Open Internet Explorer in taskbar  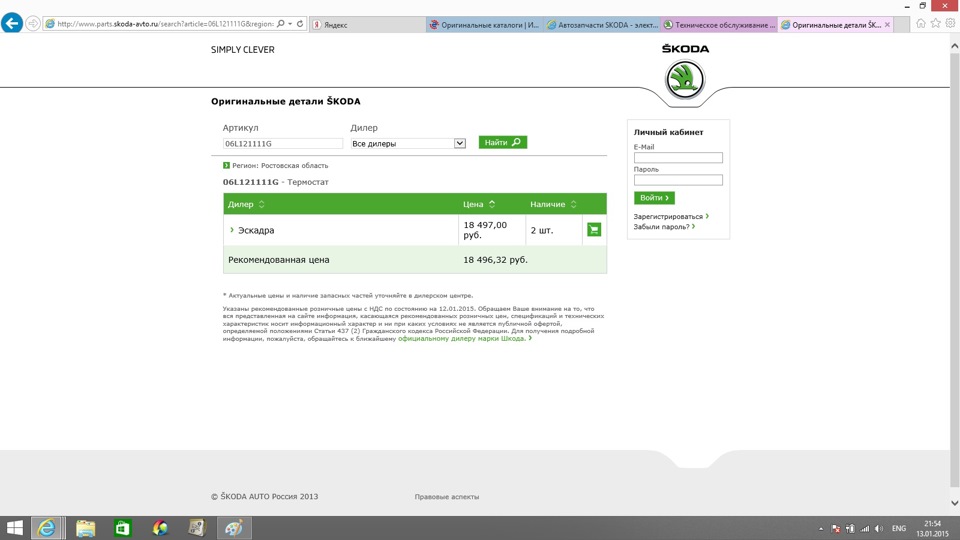[47, 528]
